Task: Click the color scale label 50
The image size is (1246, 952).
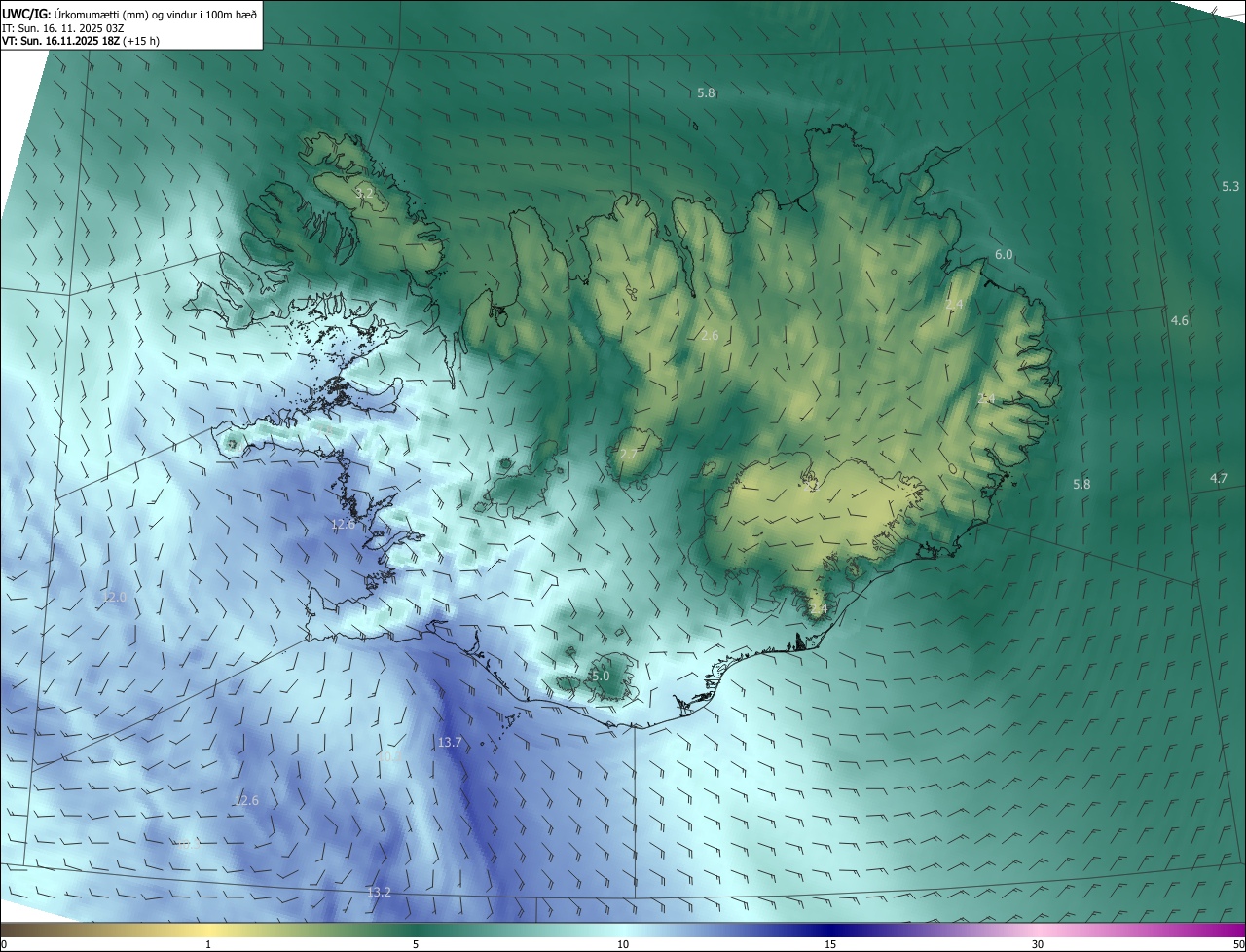Action: [1238, 944]
